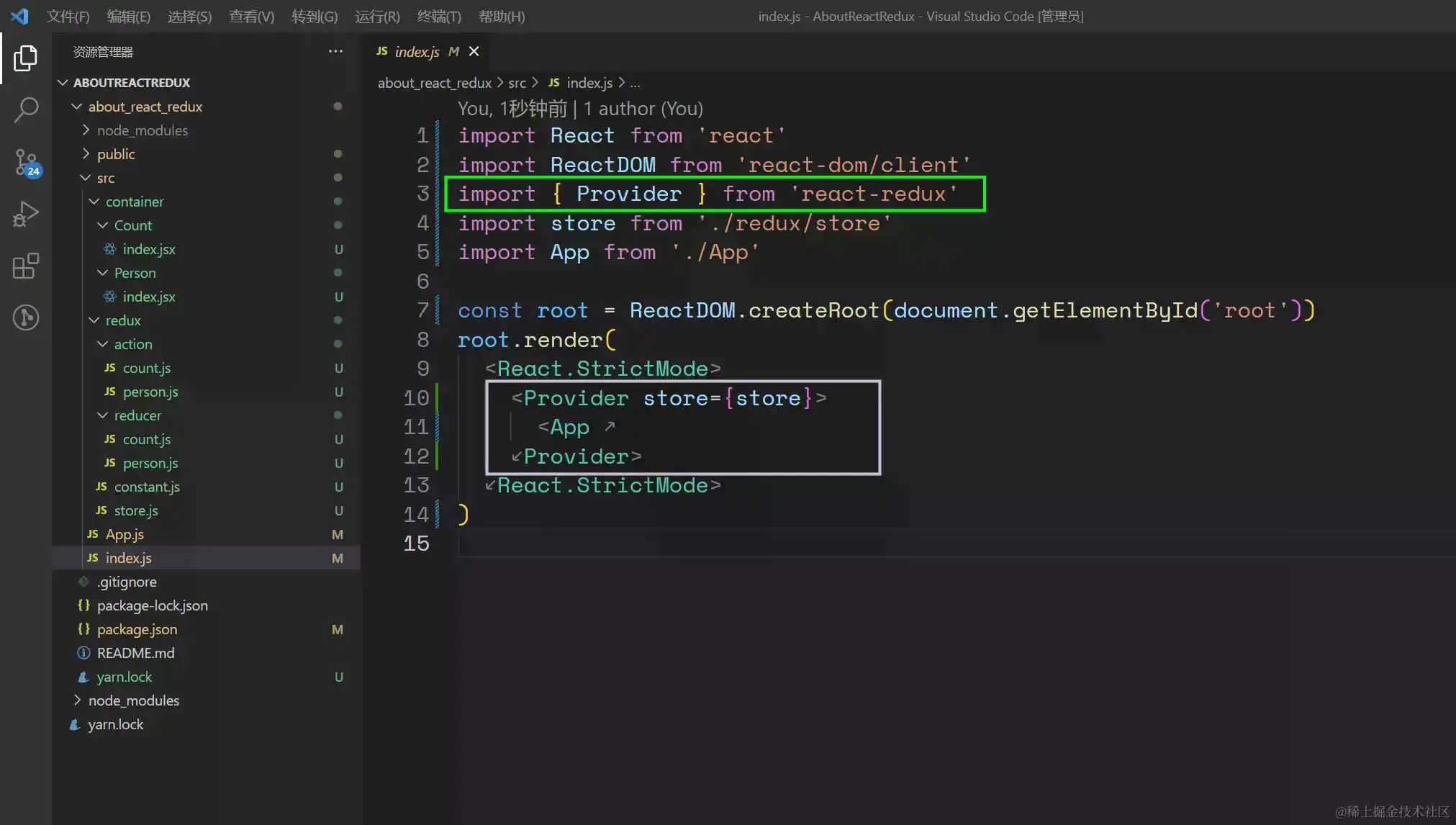
Task: Click JS icon next to App.js
Action: point(93,534)
